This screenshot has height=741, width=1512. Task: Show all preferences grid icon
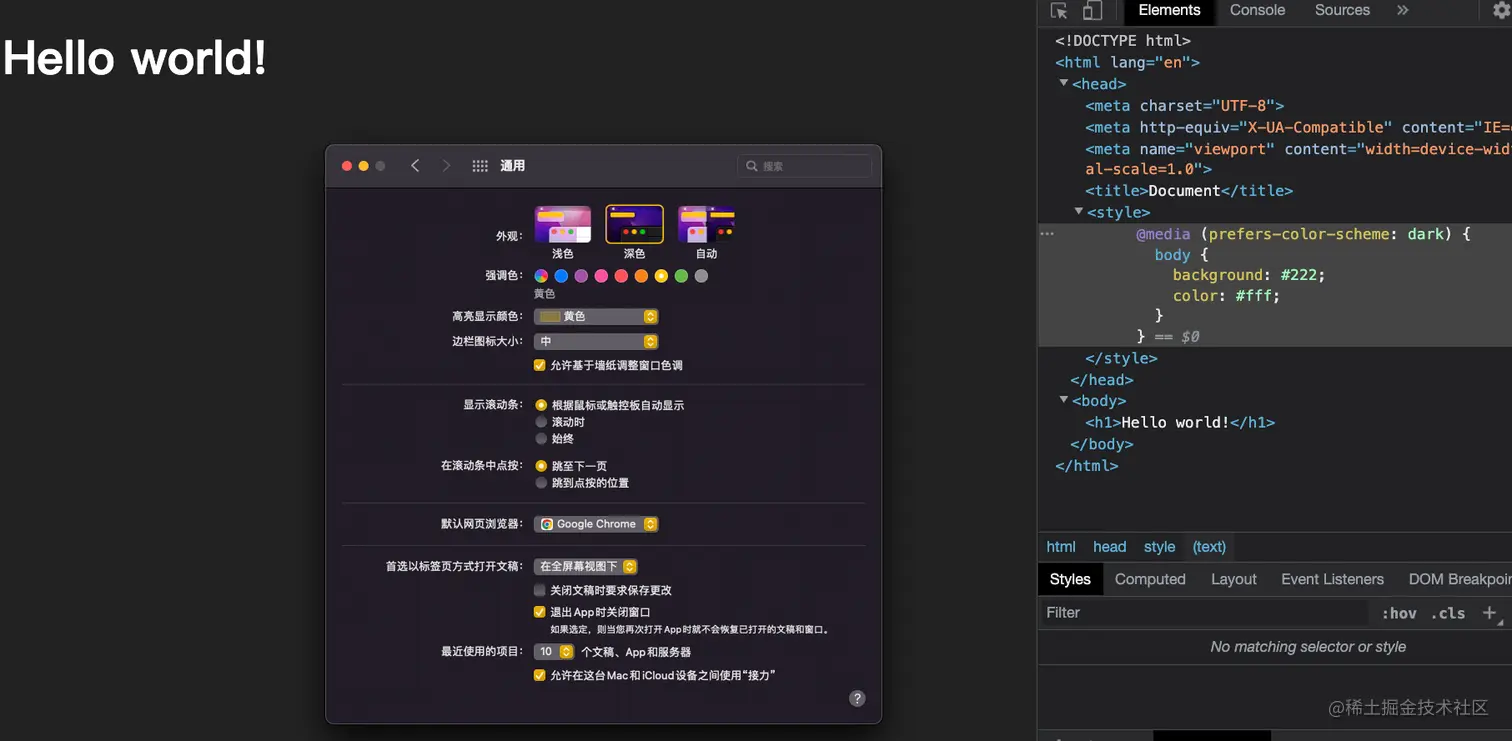coord(480,166)
